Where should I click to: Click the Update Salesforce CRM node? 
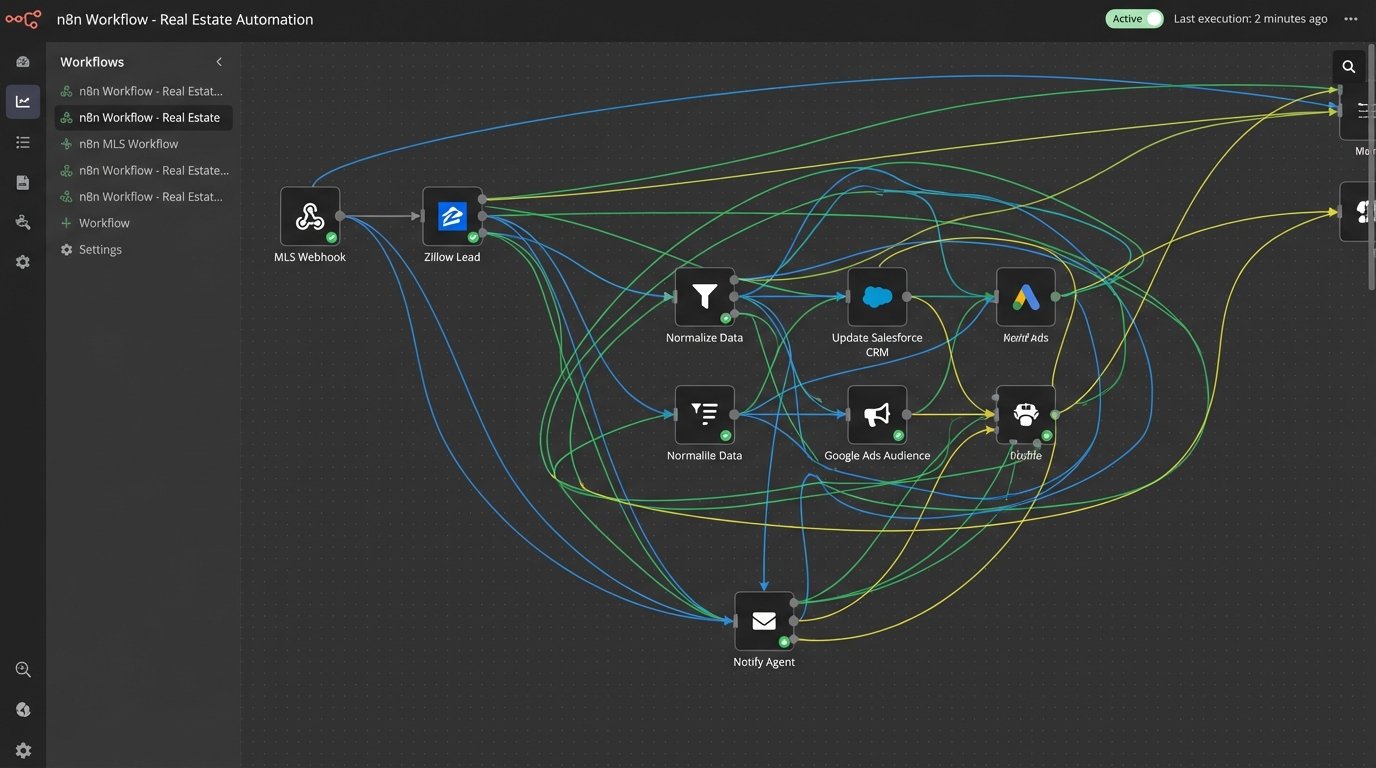(x=877, y=297)
